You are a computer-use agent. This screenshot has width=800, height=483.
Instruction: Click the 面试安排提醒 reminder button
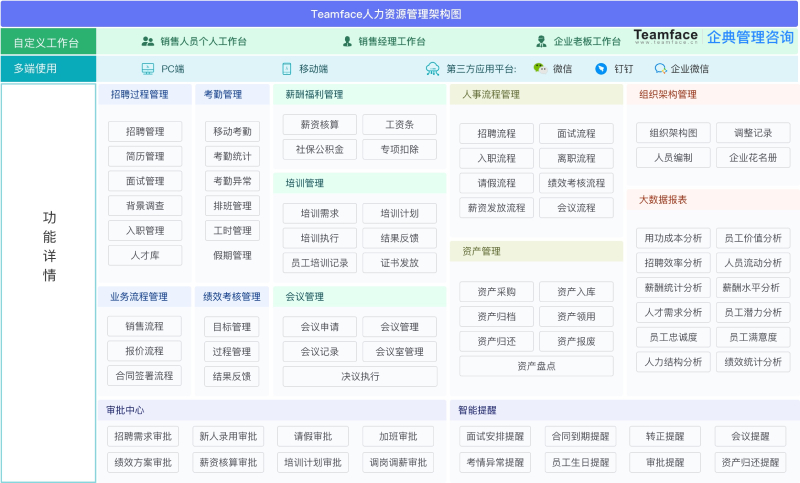(x=497, y=437)
